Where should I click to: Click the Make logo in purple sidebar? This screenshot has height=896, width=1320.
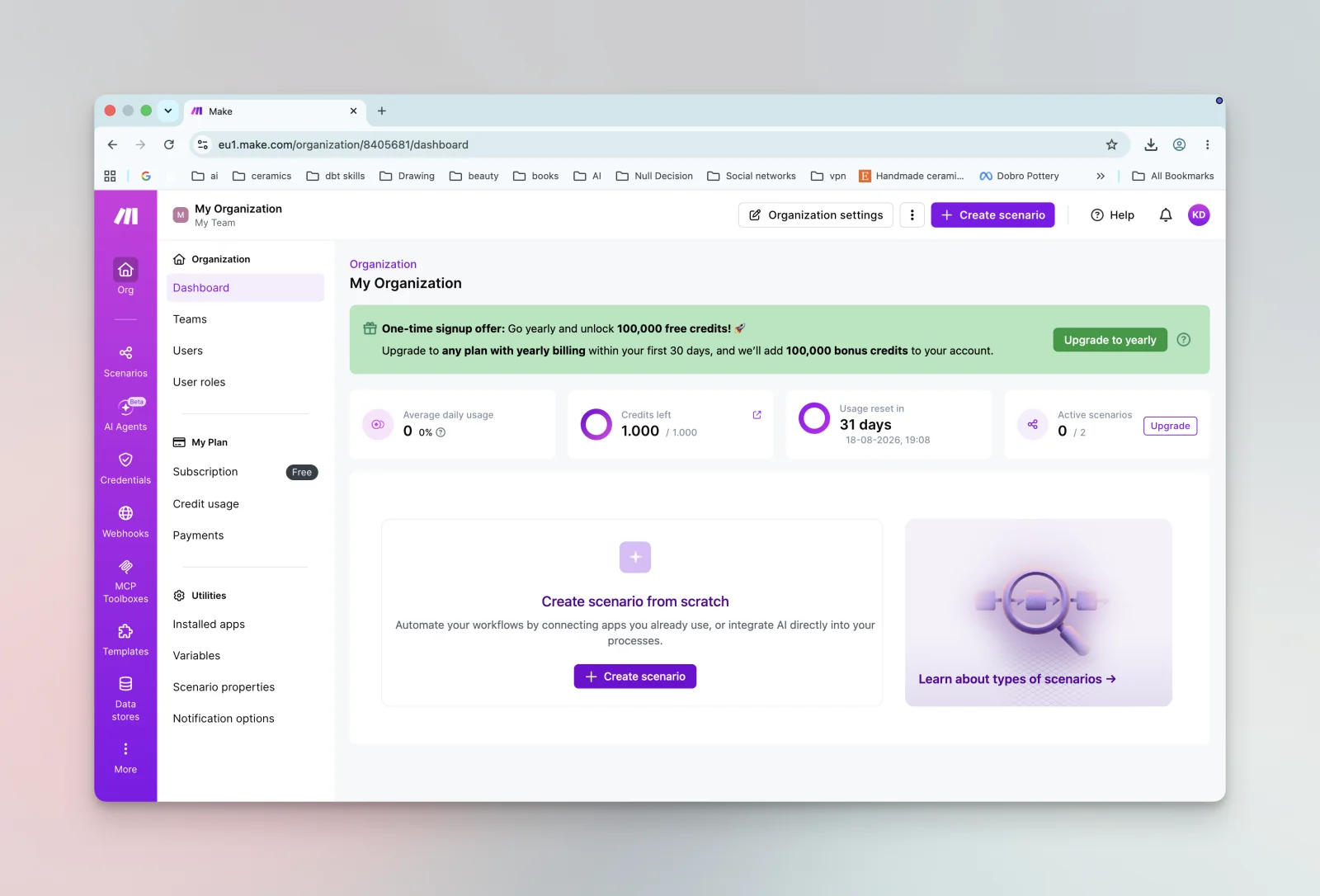click(x=125, y=216)
